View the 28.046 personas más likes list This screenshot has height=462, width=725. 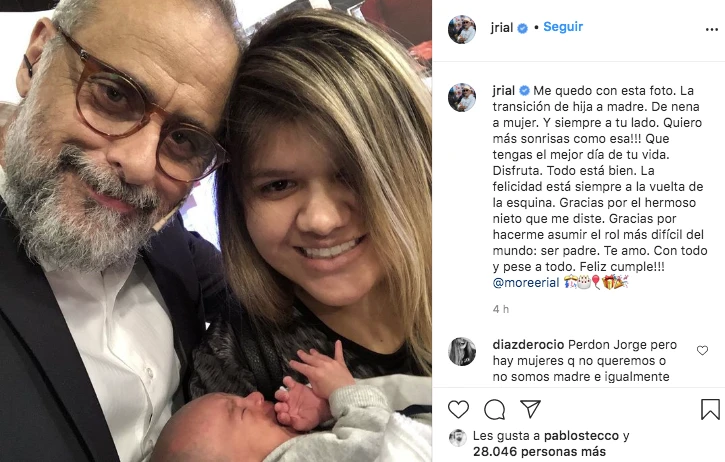pos(539,451)
